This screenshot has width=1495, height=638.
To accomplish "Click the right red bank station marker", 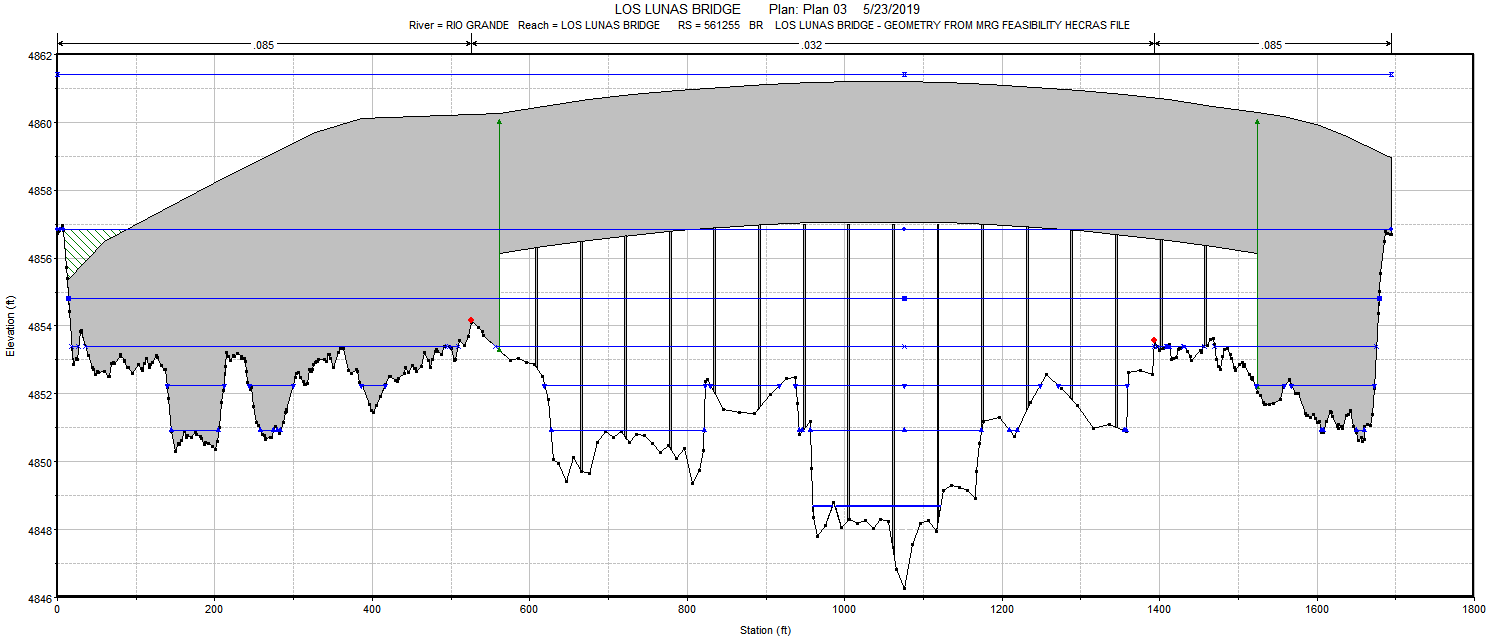I will tap(1154, 340).
